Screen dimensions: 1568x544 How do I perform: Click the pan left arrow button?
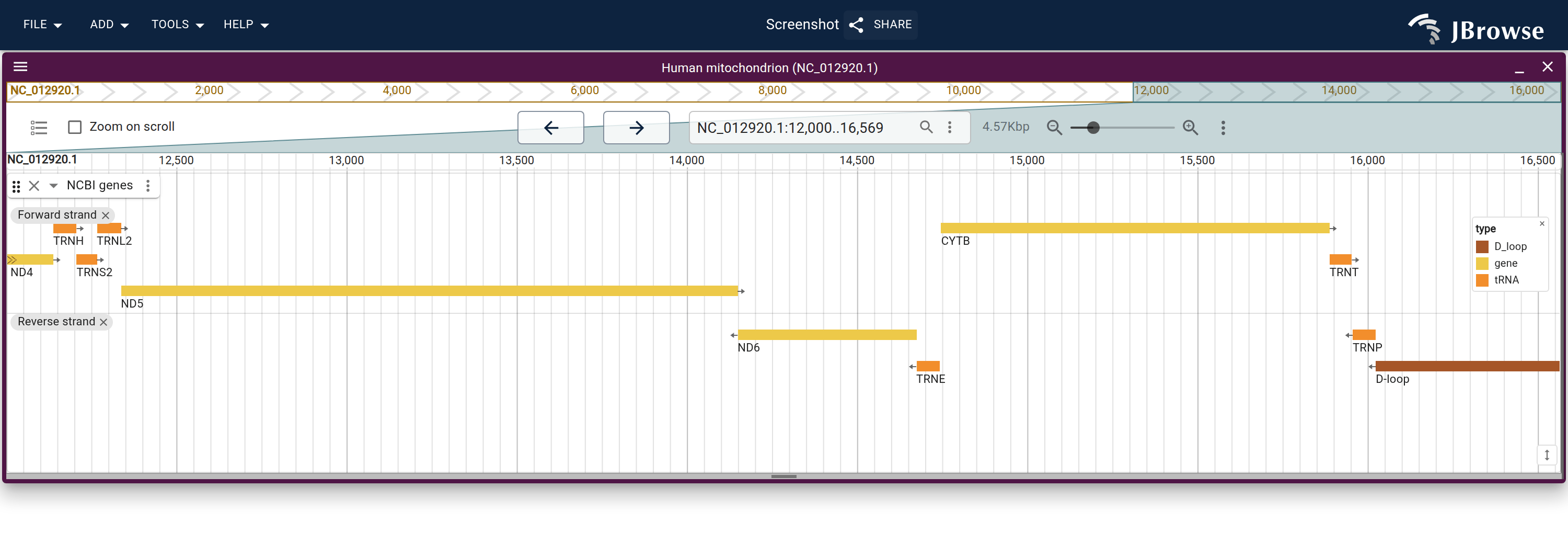coord(551,127)
